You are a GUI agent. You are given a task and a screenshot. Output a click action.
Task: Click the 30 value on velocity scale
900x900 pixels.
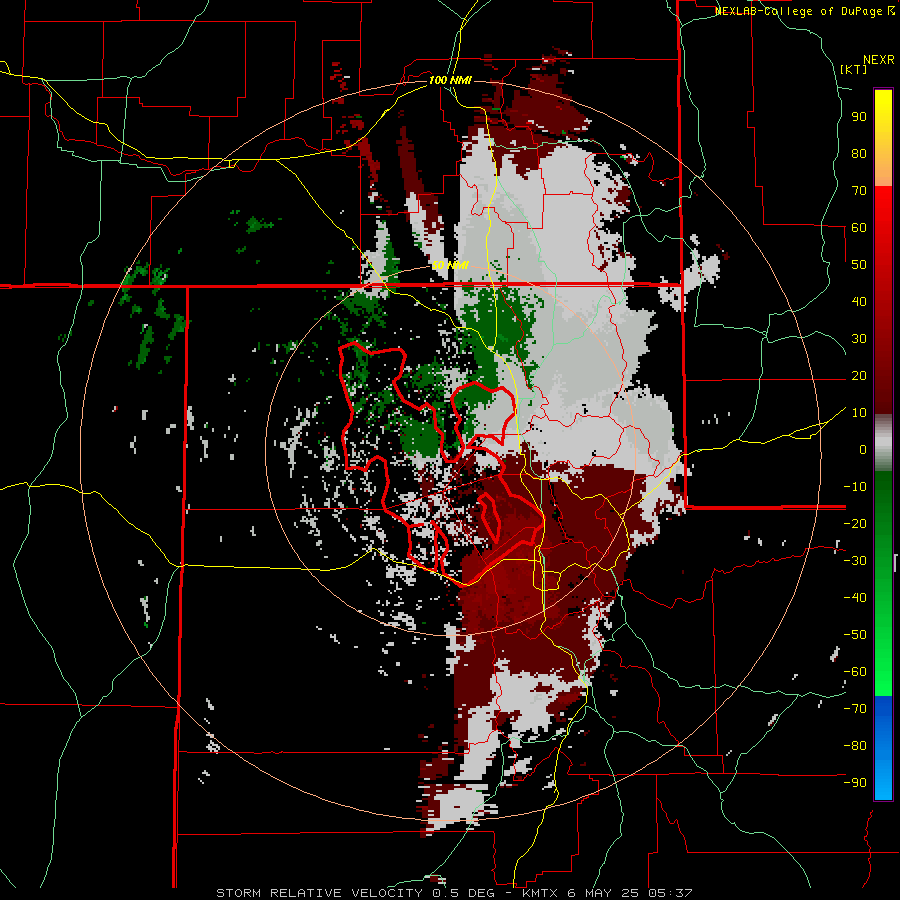[859, 339]
